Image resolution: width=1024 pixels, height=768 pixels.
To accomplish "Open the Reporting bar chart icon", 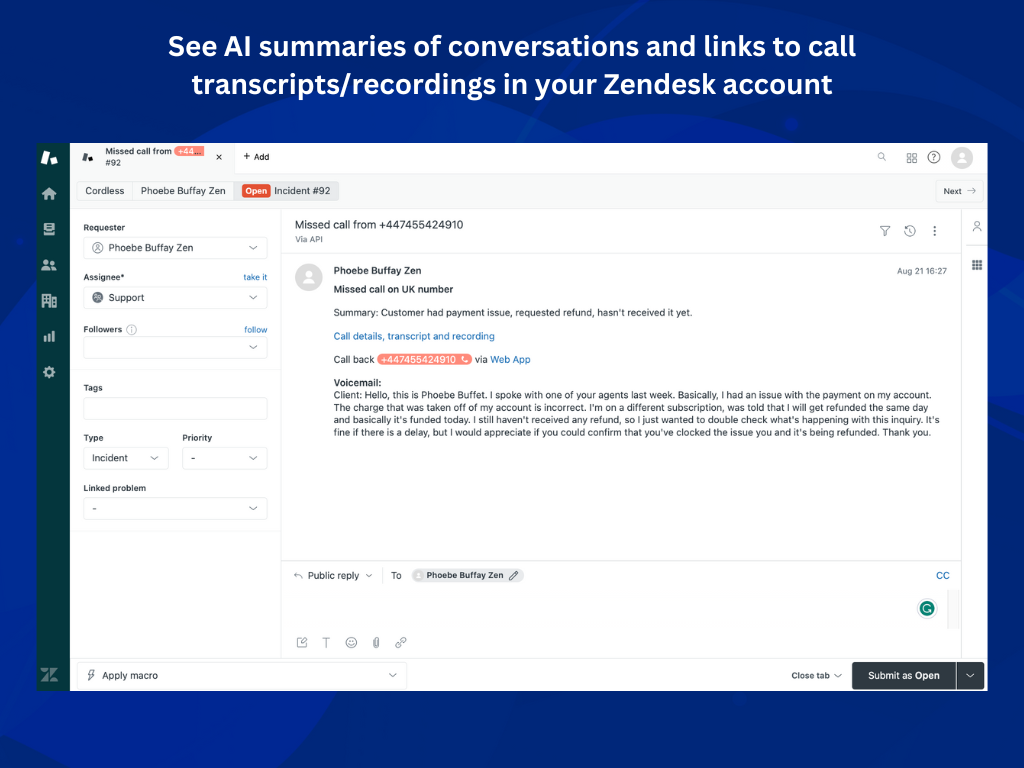I will pos(49,336).
